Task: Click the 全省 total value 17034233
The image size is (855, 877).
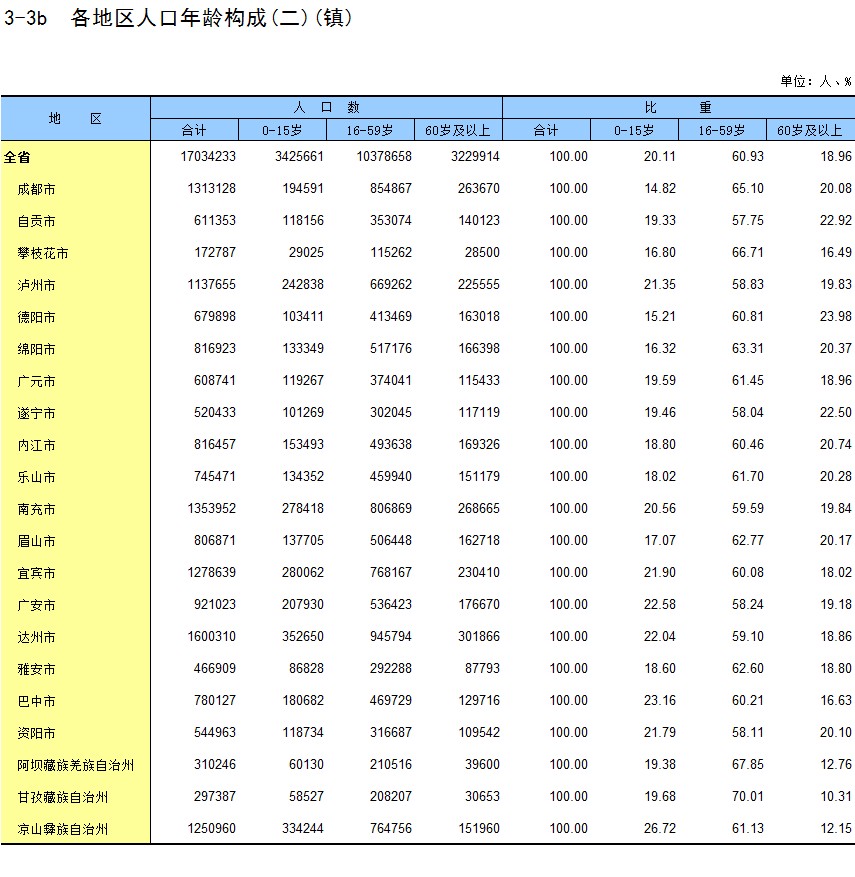Action: tap(208, 157)
